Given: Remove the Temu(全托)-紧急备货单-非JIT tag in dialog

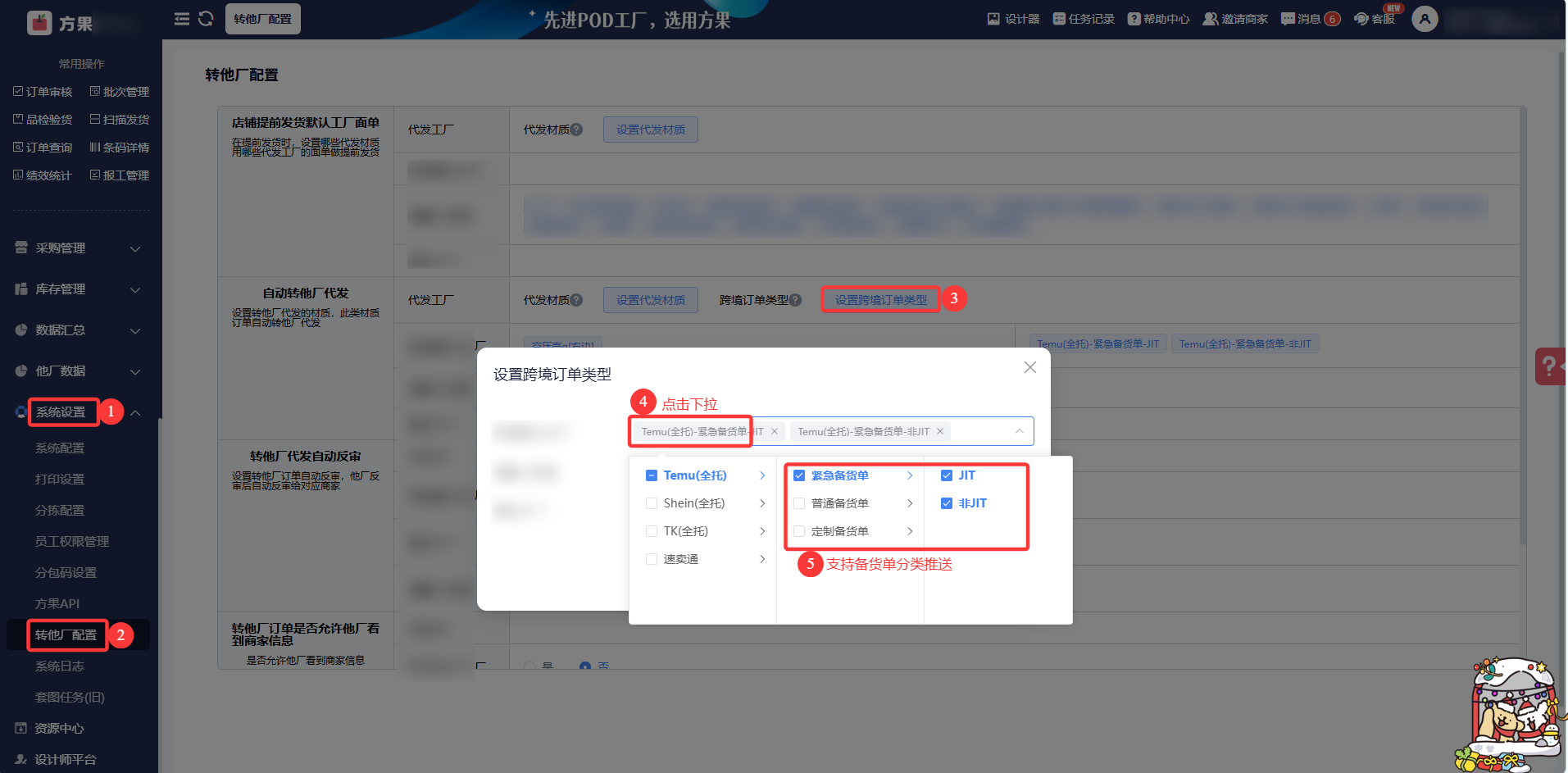Looking at the screenshot, I should pyautogui.click(x=940, y=431).
